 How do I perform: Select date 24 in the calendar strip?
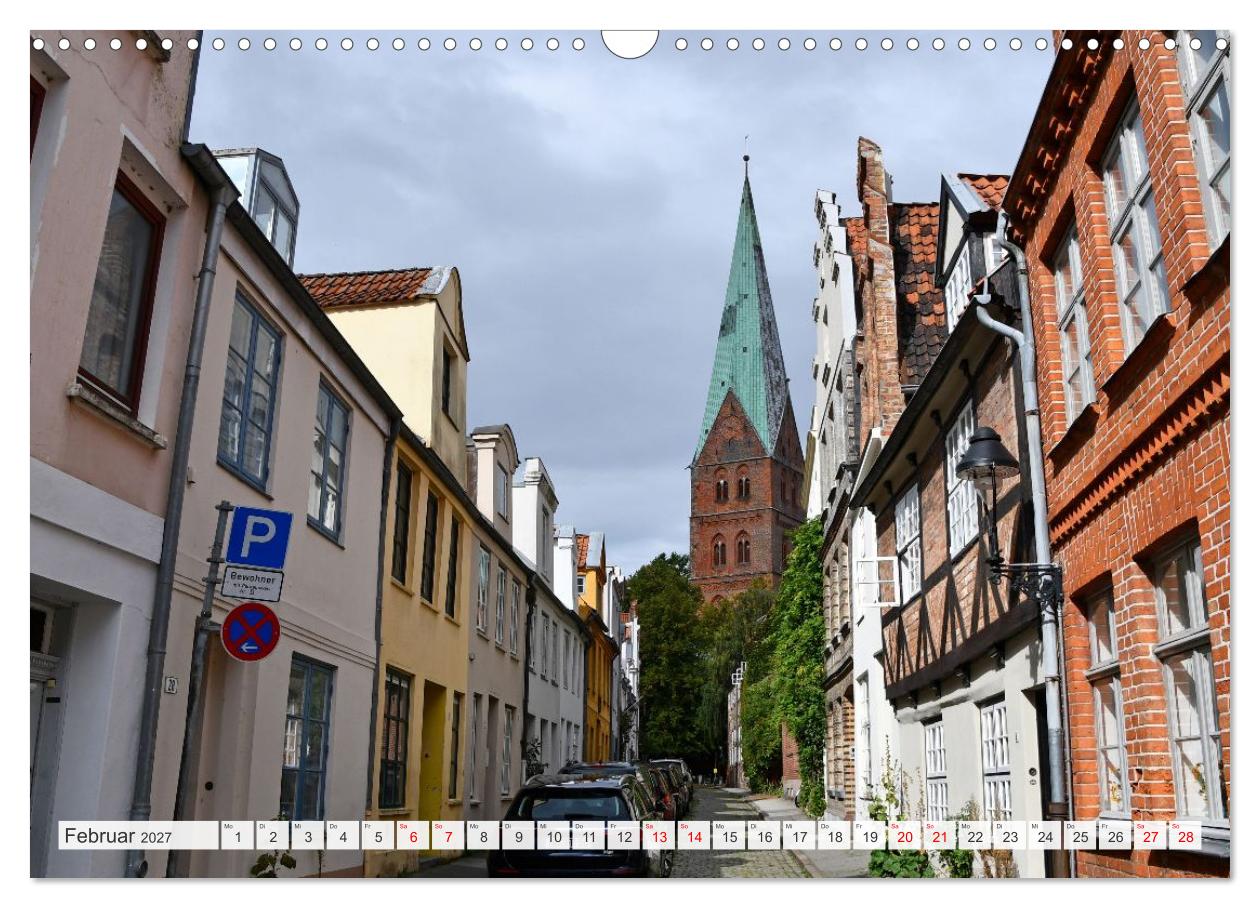click(x=1044, y=836)
